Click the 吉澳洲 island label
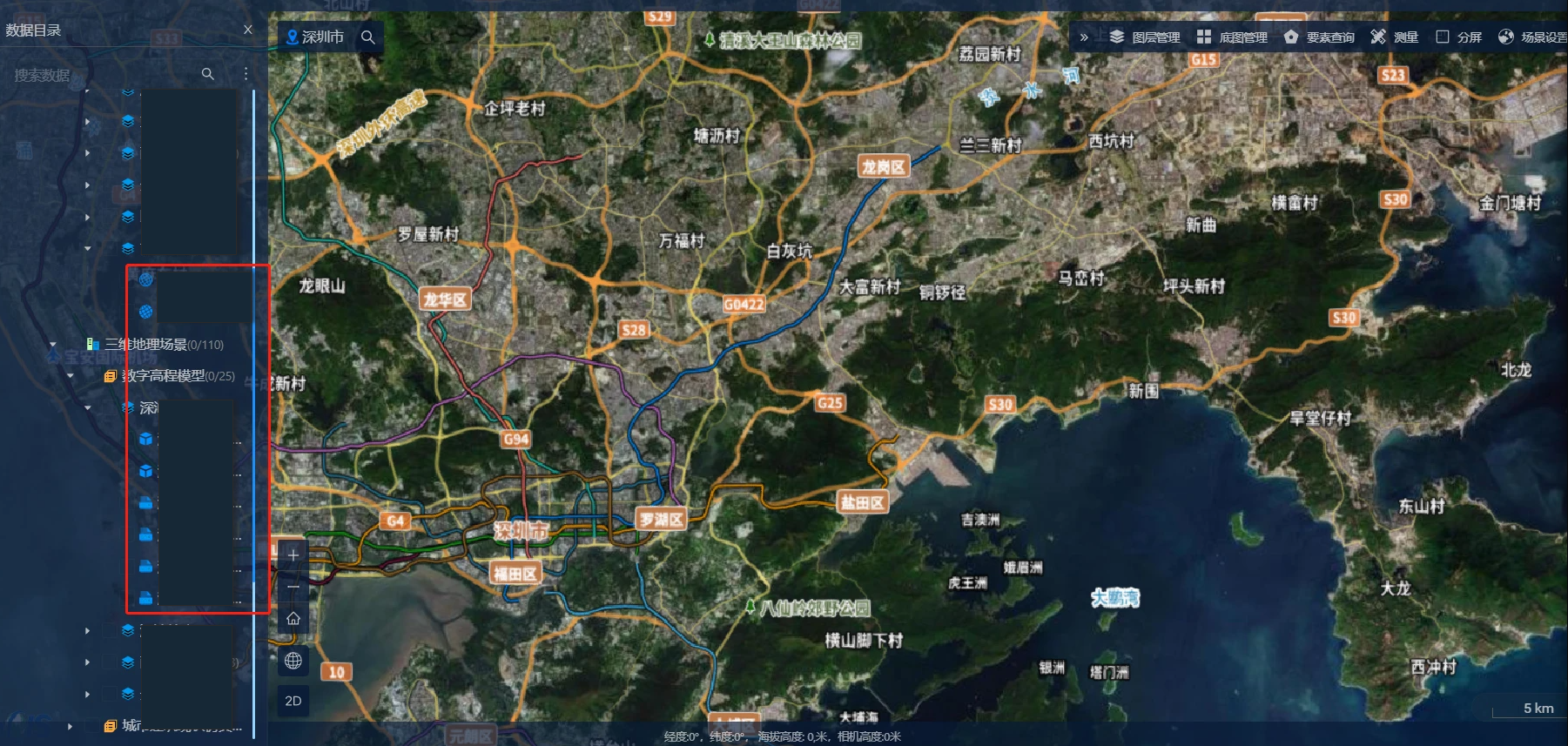 click(x=980, y=520)
